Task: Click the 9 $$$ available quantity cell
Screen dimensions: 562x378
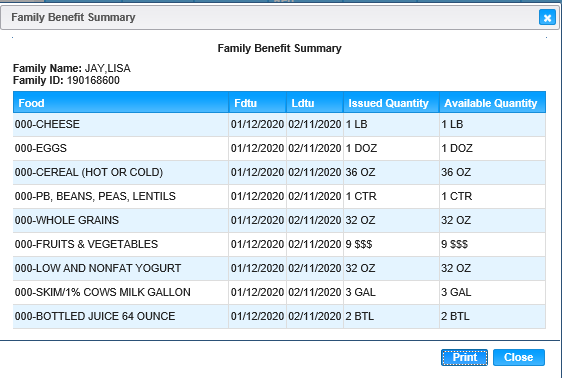Action: (x=492, y=244)
